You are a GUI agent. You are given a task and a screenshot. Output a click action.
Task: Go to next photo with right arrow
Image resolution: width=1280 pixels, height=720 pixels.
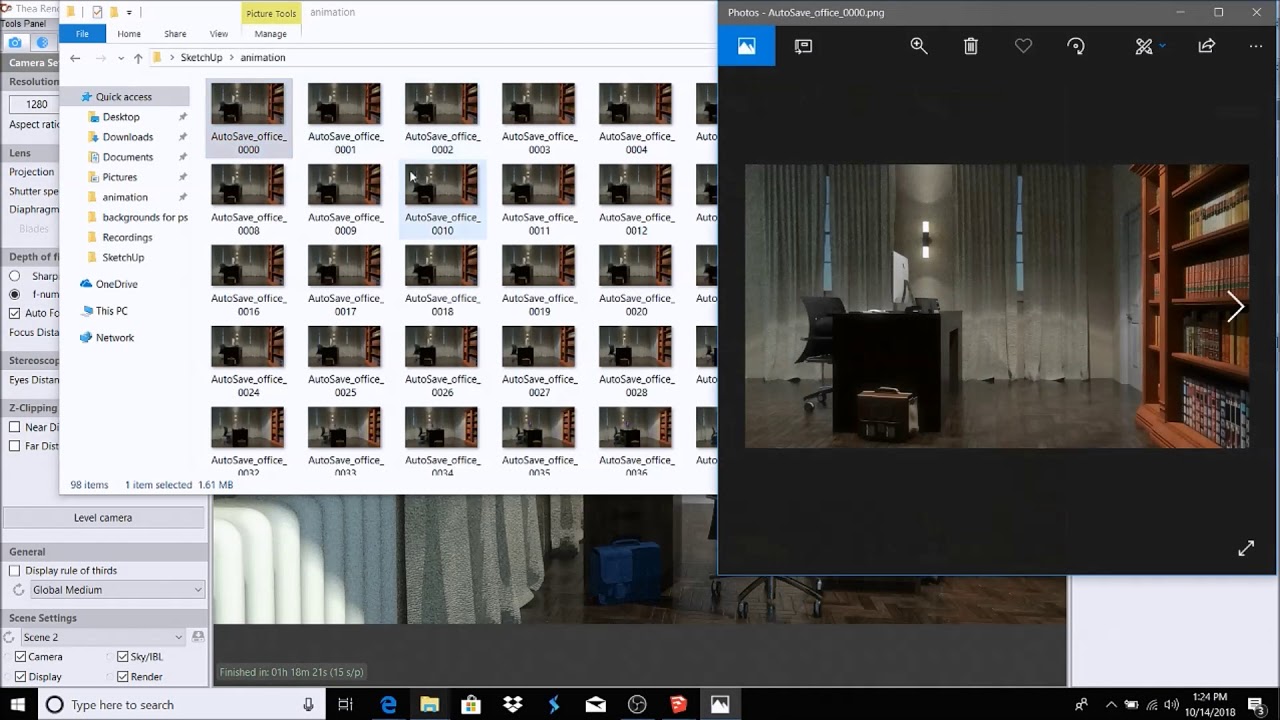[1236, 307]
